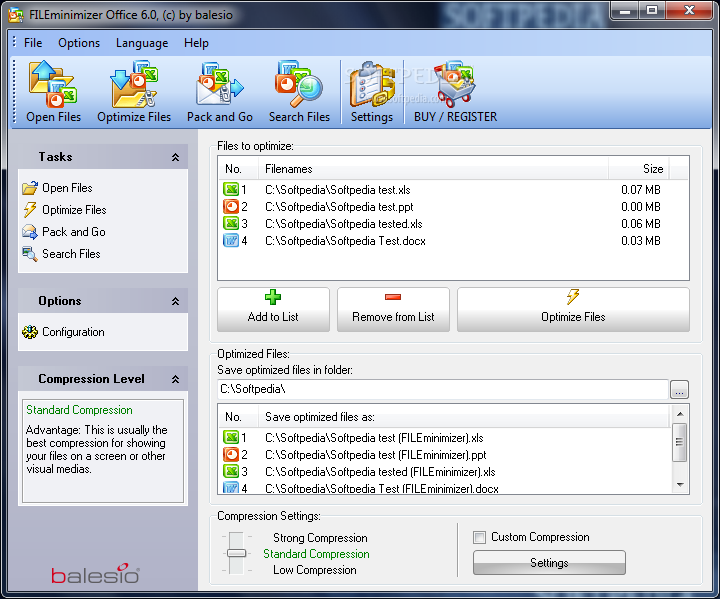Click the Add to List button
Image resolution: width=720 pixels, height=599 pixels.
[x=273, y=310]
